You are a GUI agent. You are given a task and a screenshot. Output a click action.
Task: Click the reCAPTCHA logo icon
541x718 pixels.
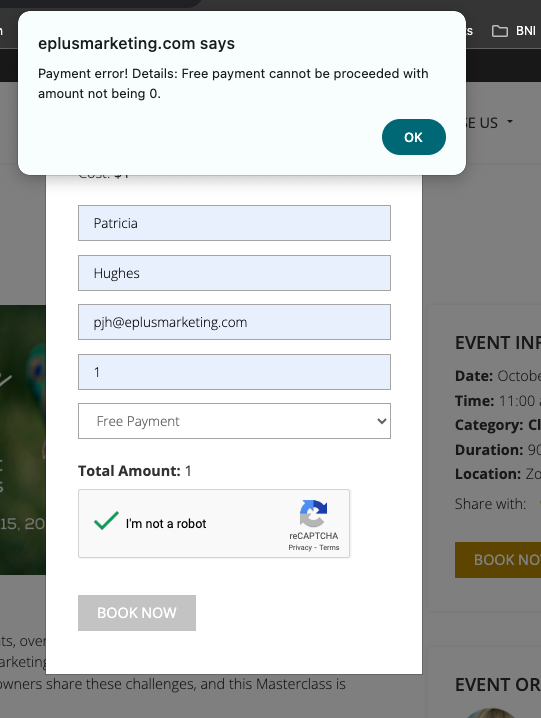pos(314,513)
